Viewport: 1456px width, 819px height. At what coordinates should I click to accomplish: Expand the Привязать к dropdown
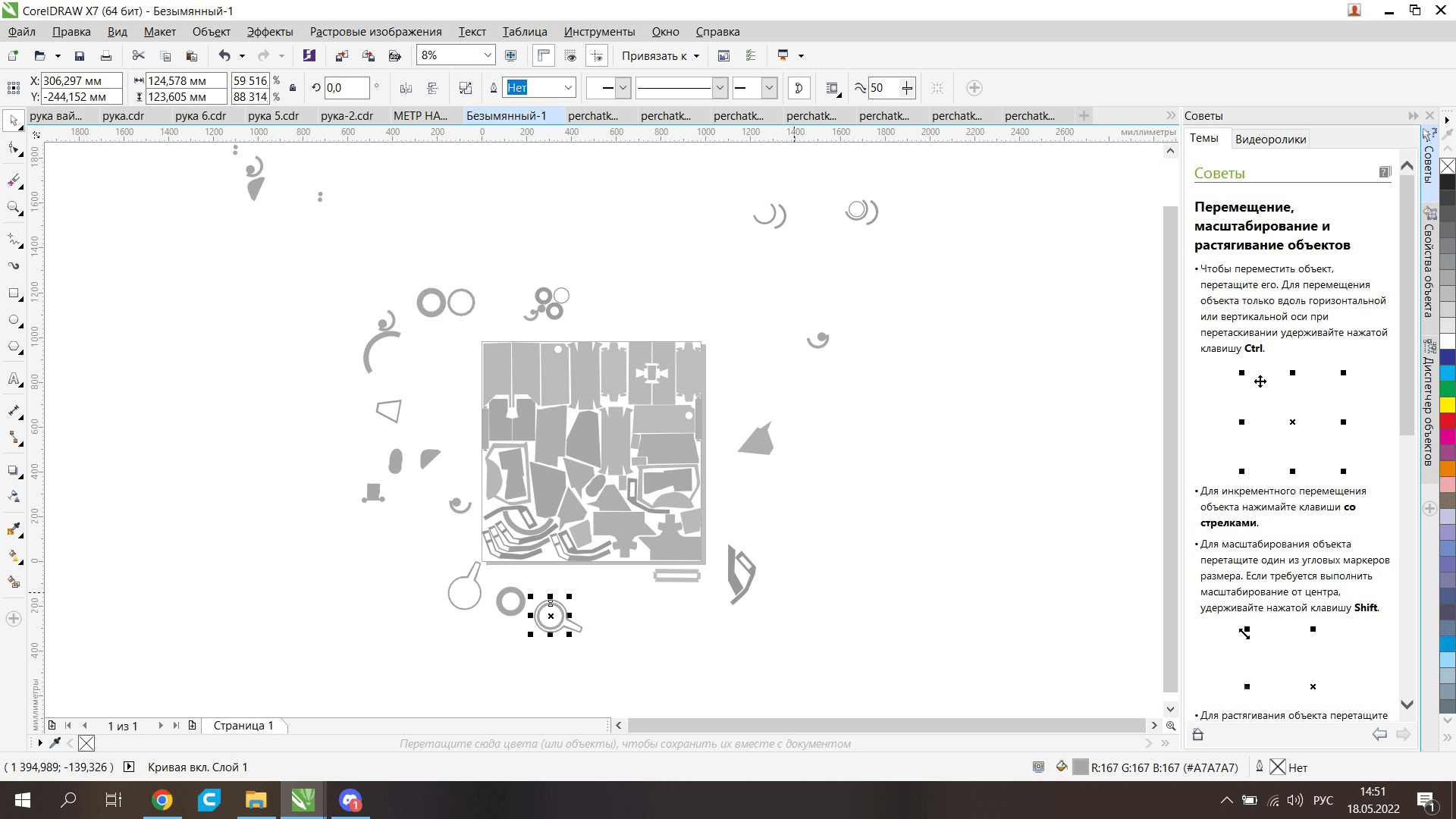pos(696,55)
